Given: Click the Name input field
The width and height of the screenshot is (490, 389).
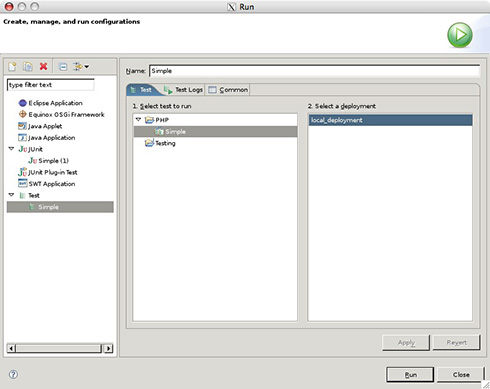Looking at the screenshot, I should click(315, 71).
